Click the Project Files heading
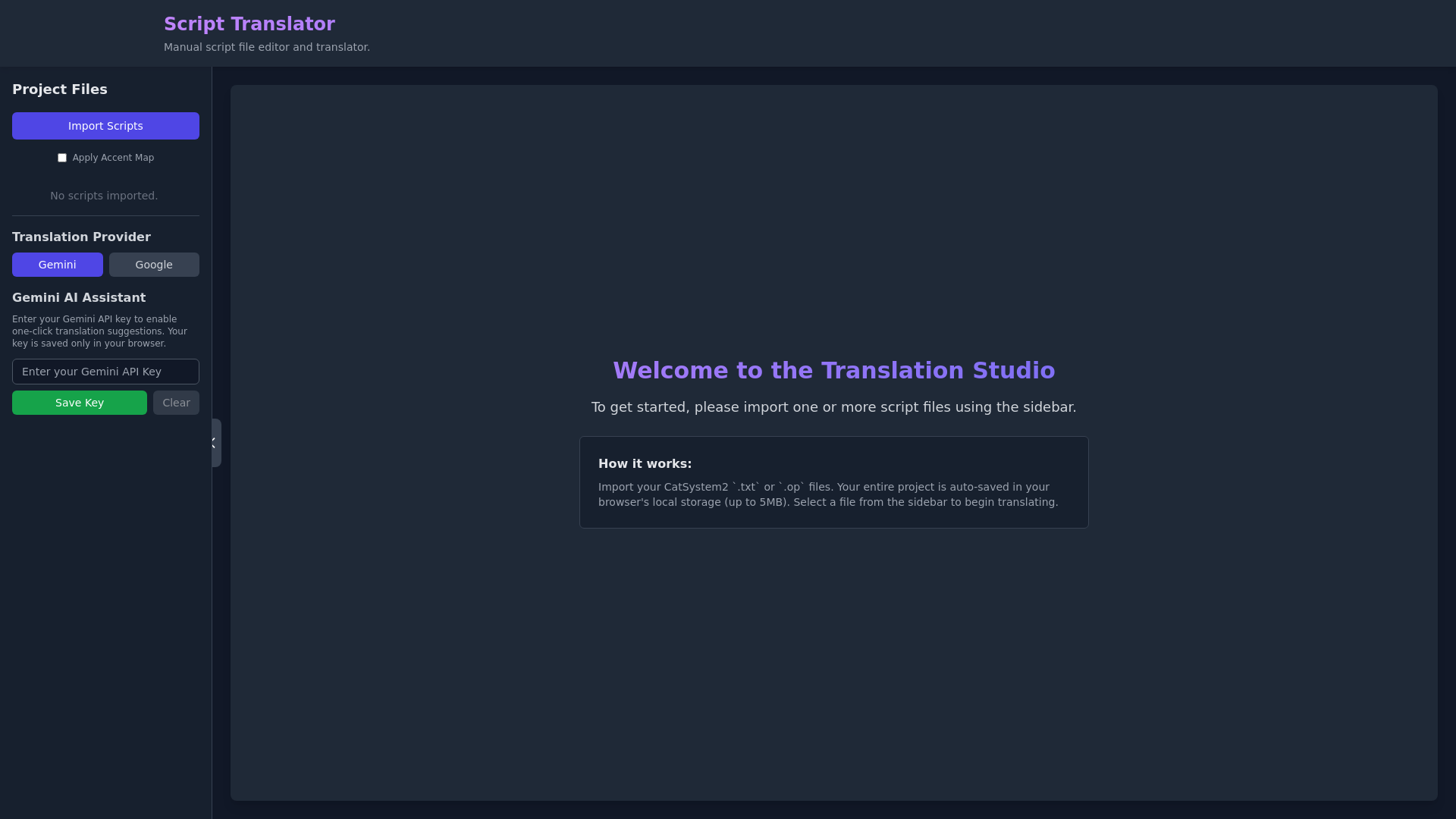The height and width of the screenshot is (819, 1456). tap(60, 89)
